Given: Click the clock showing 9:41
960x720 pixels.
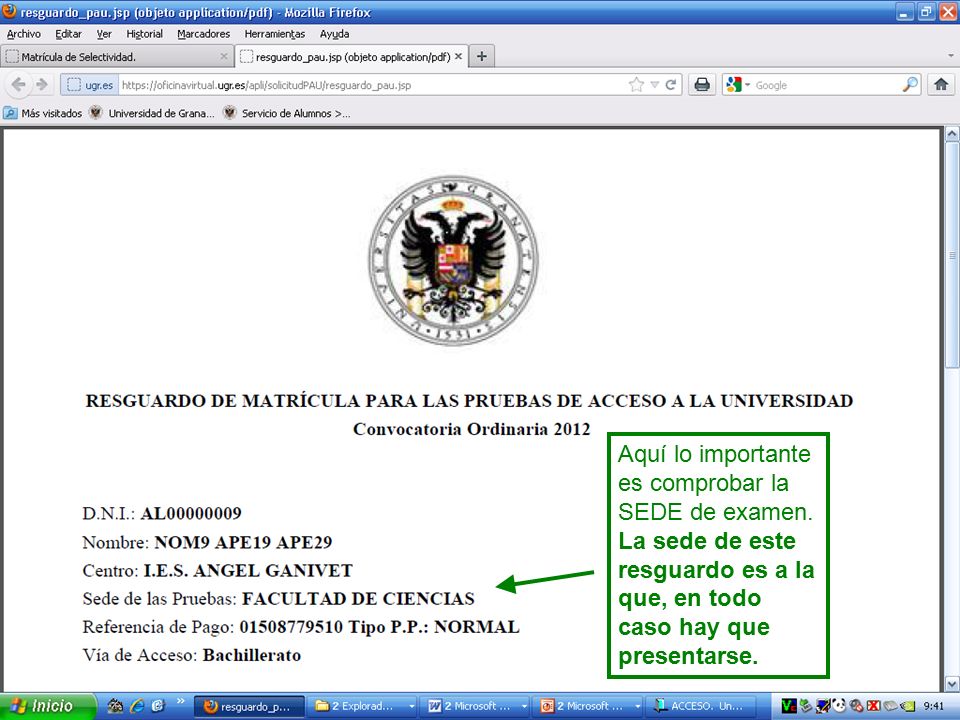Looking at the screenshot, I should [x=934, y=707].
